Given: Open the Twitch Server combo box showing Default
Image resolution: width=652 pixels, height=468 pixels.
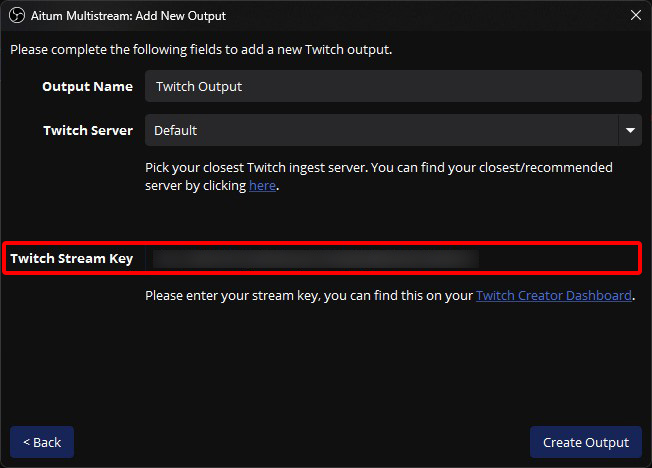Looking at the screenshot, I should click(380, 130).
